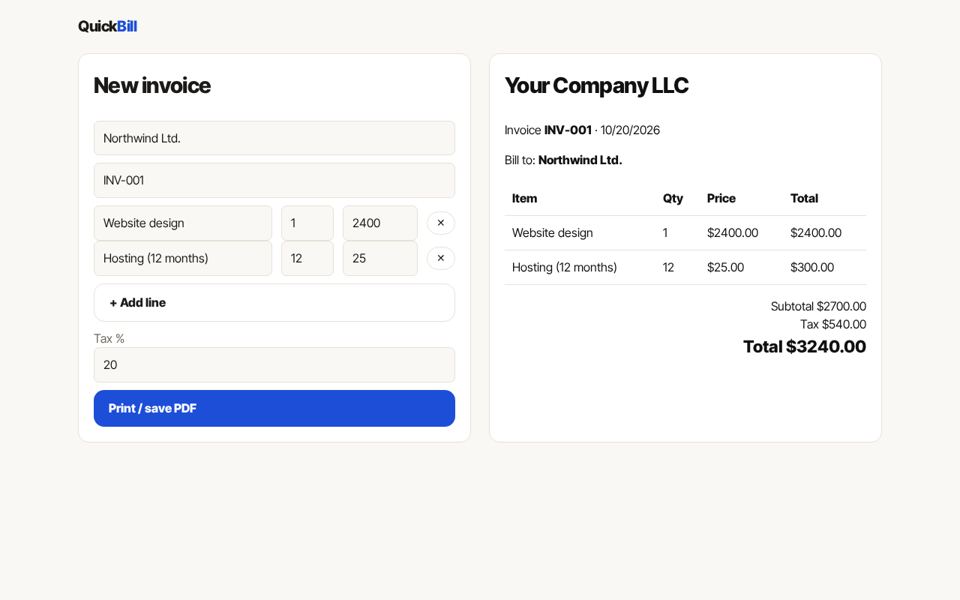Edit the quantity field showing 12

(307, 258)
